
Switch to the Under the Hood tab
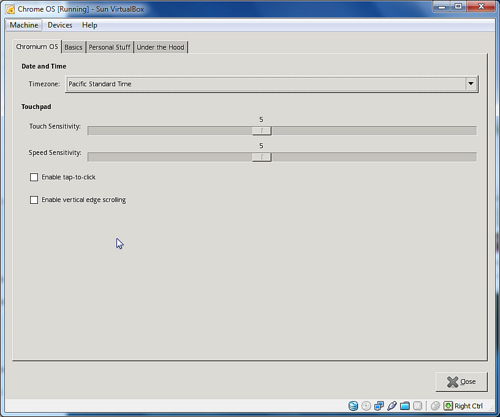coord(160,47)
